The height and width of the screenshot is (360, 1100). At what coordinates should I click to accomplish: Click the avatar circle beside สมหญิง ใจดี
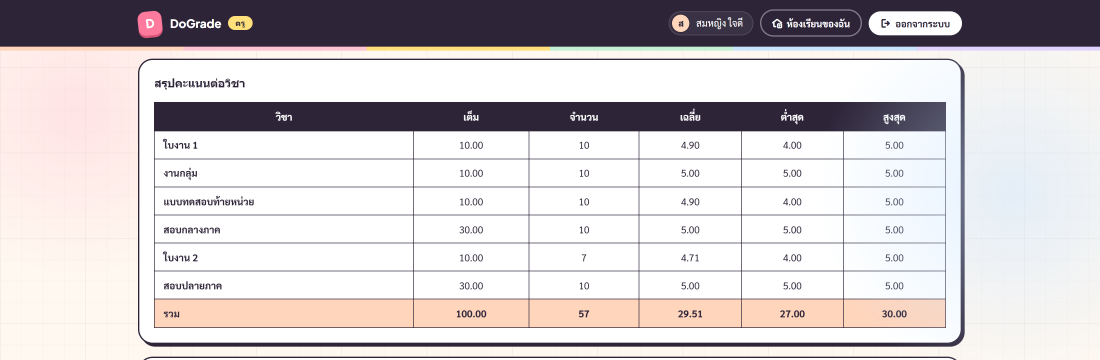(680, 23)
